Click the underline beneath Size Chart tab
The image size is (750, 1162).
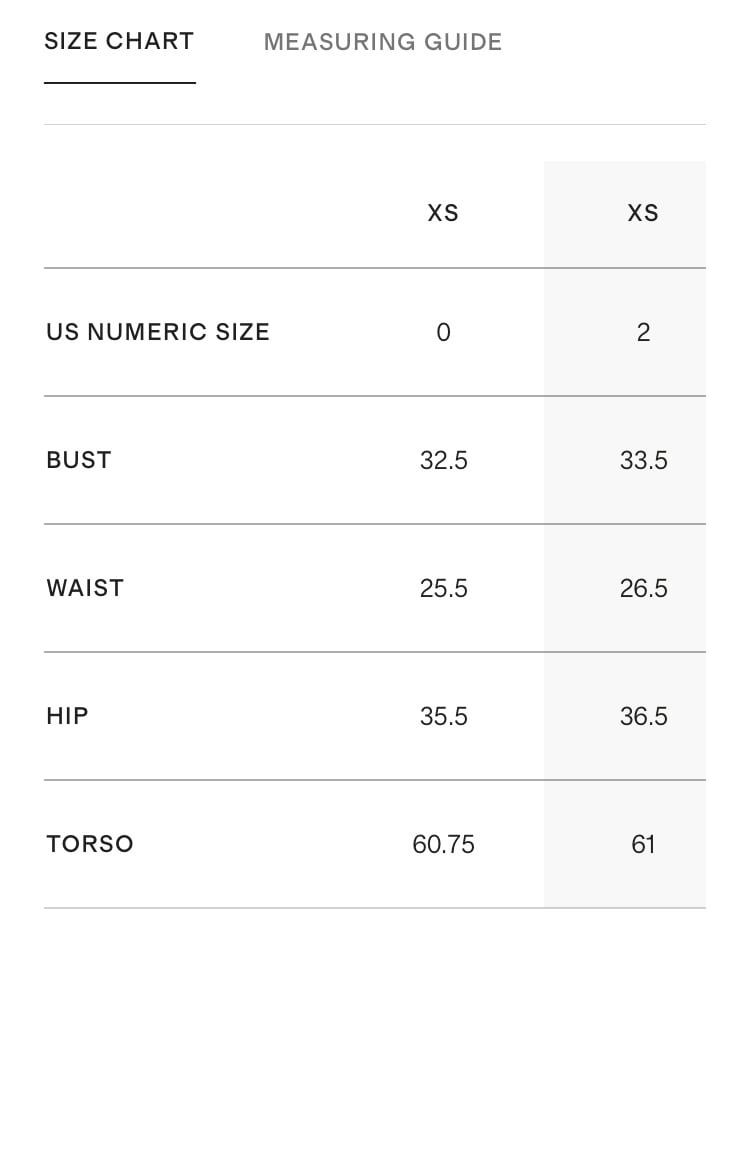[120, 83]
